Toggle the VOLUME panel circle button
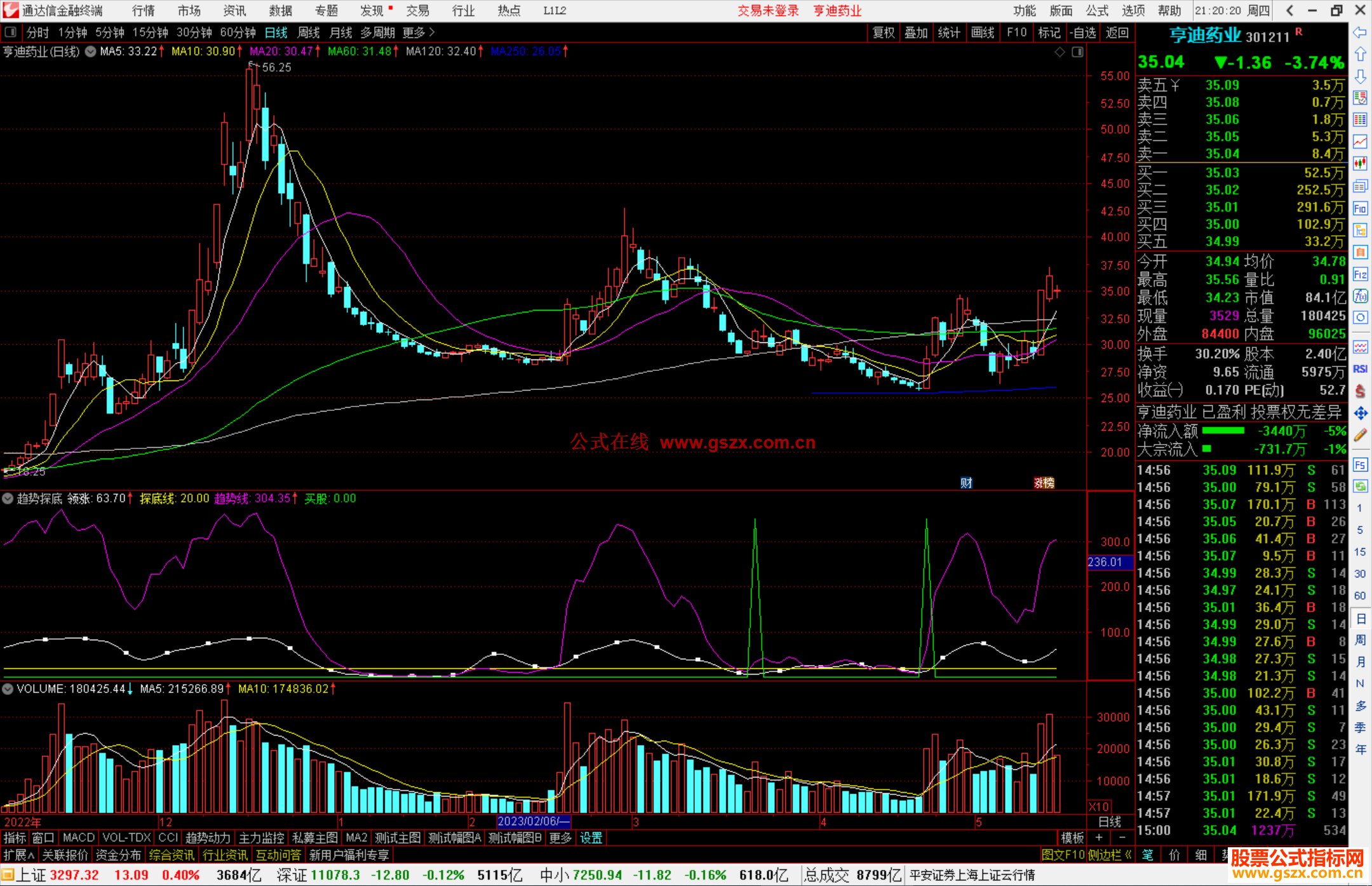 8,688
